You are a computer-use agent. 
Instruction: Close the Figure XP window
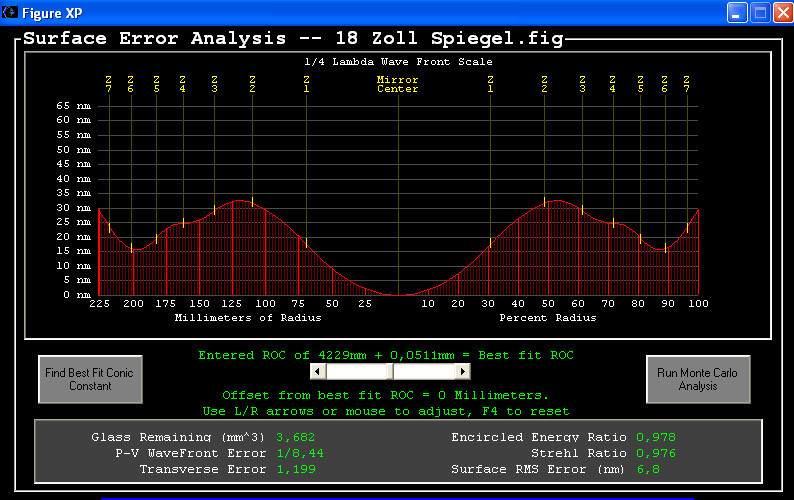tap(781, 12)
